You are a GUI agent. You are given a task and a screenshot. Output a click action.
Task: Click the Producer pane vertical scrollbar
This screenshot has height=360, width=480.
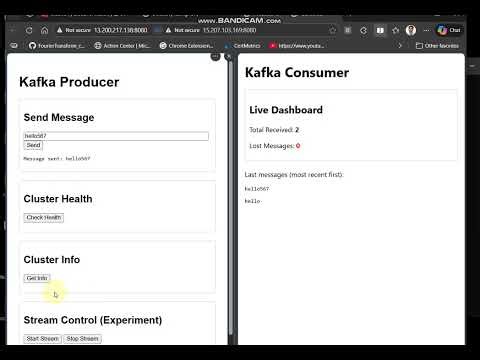[231, 197]
